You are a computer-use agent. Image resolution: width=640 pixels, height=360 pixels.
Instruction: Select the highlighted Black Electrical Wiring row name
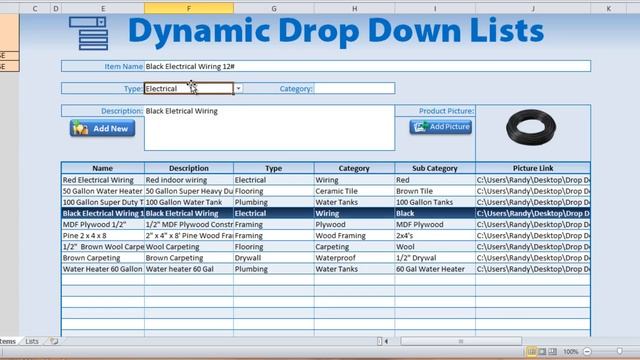(102, 213)
